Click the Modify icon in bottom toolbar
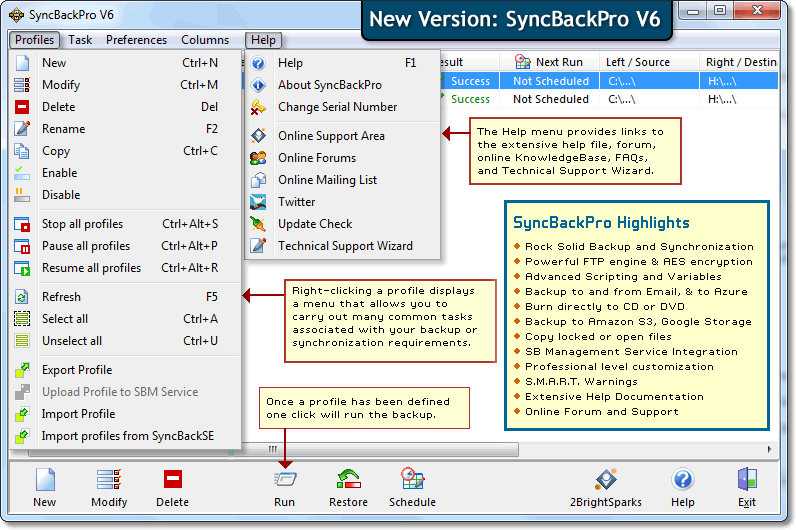Image resolution: width=796 pixels, height=530 pixels. click(x=109, y=480)
